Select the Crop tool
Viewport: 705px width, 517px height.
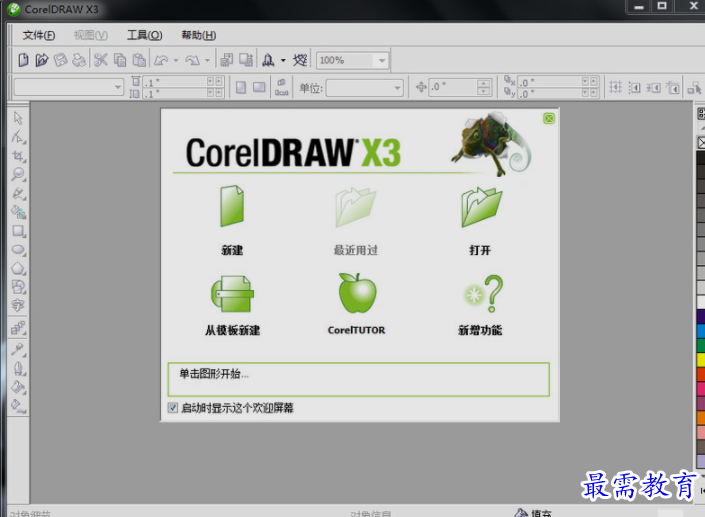18,156
